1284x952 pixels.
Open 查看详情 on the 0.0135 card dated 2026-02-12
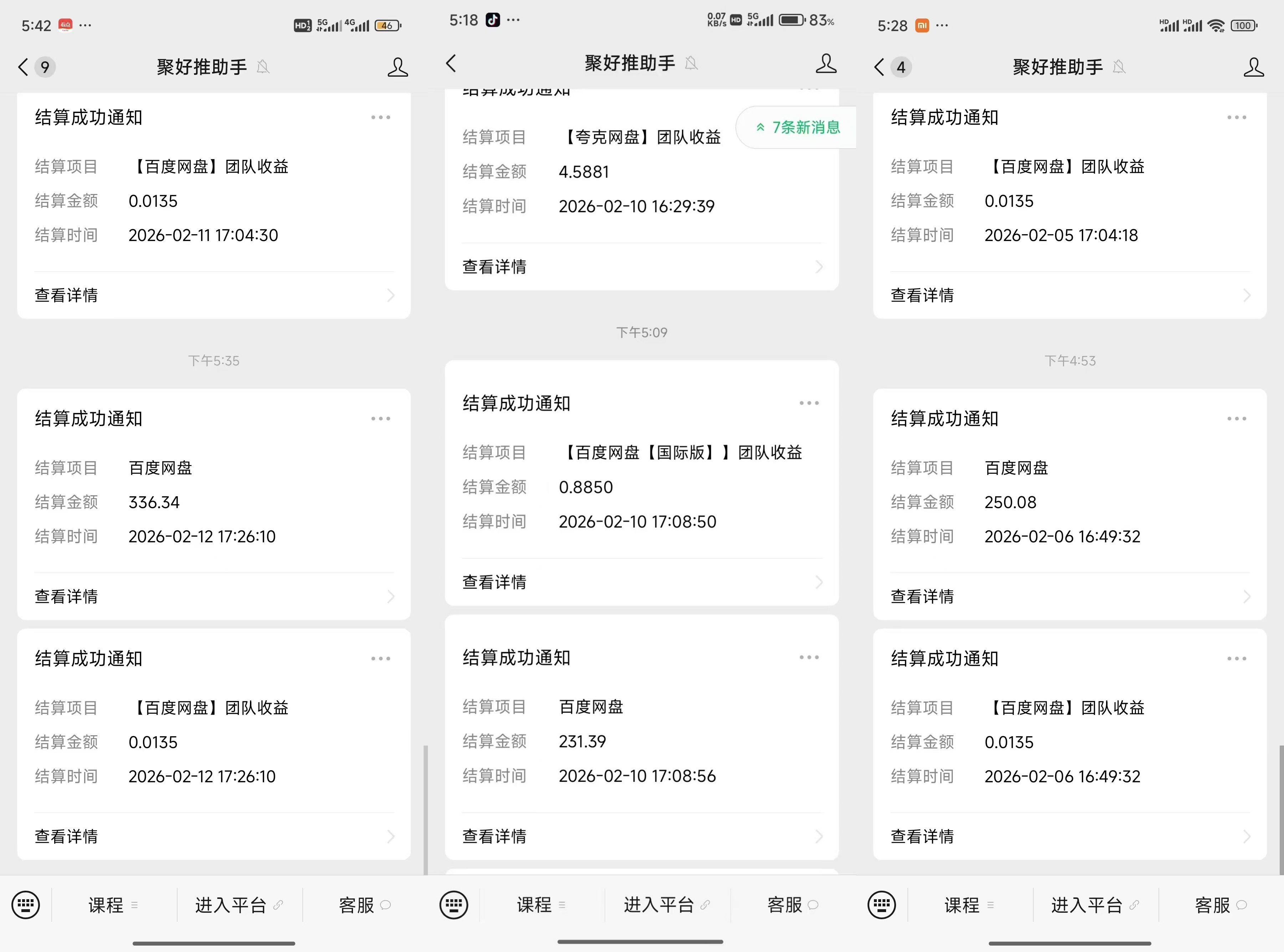click(214, 836)
